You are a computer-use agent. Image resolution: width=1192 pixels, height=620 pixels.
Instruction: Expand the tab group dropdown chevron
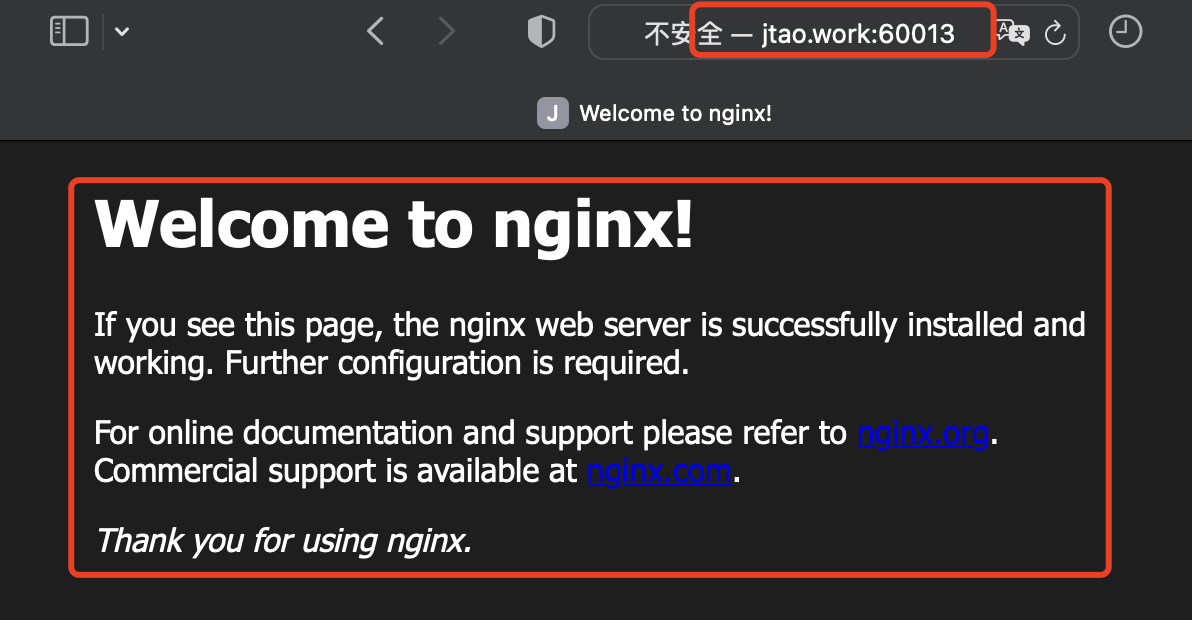click(122, 32)
